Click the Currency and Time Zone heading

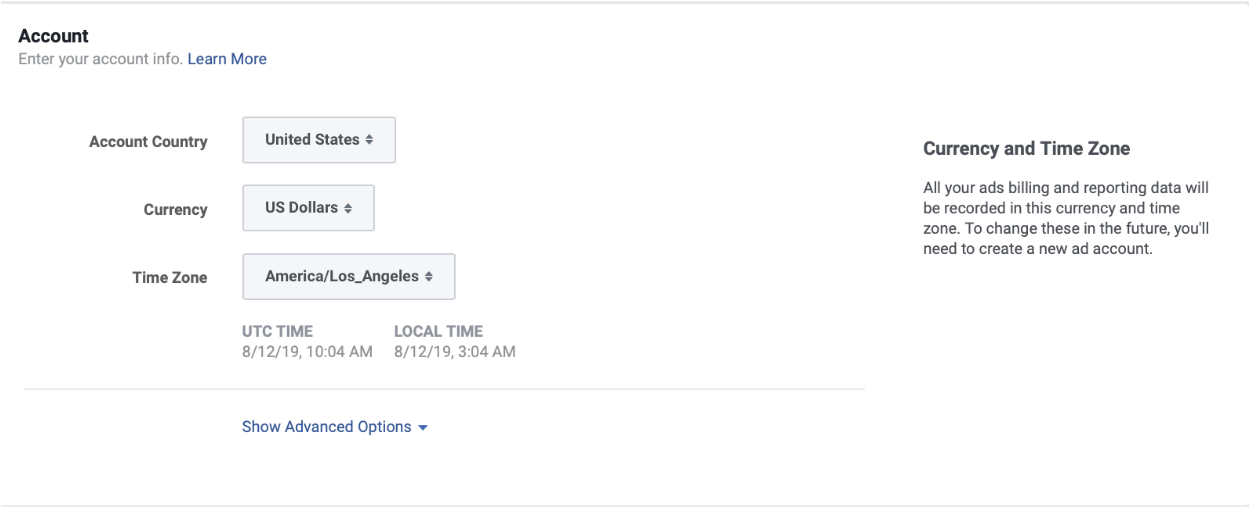(x=1026, y=149)
